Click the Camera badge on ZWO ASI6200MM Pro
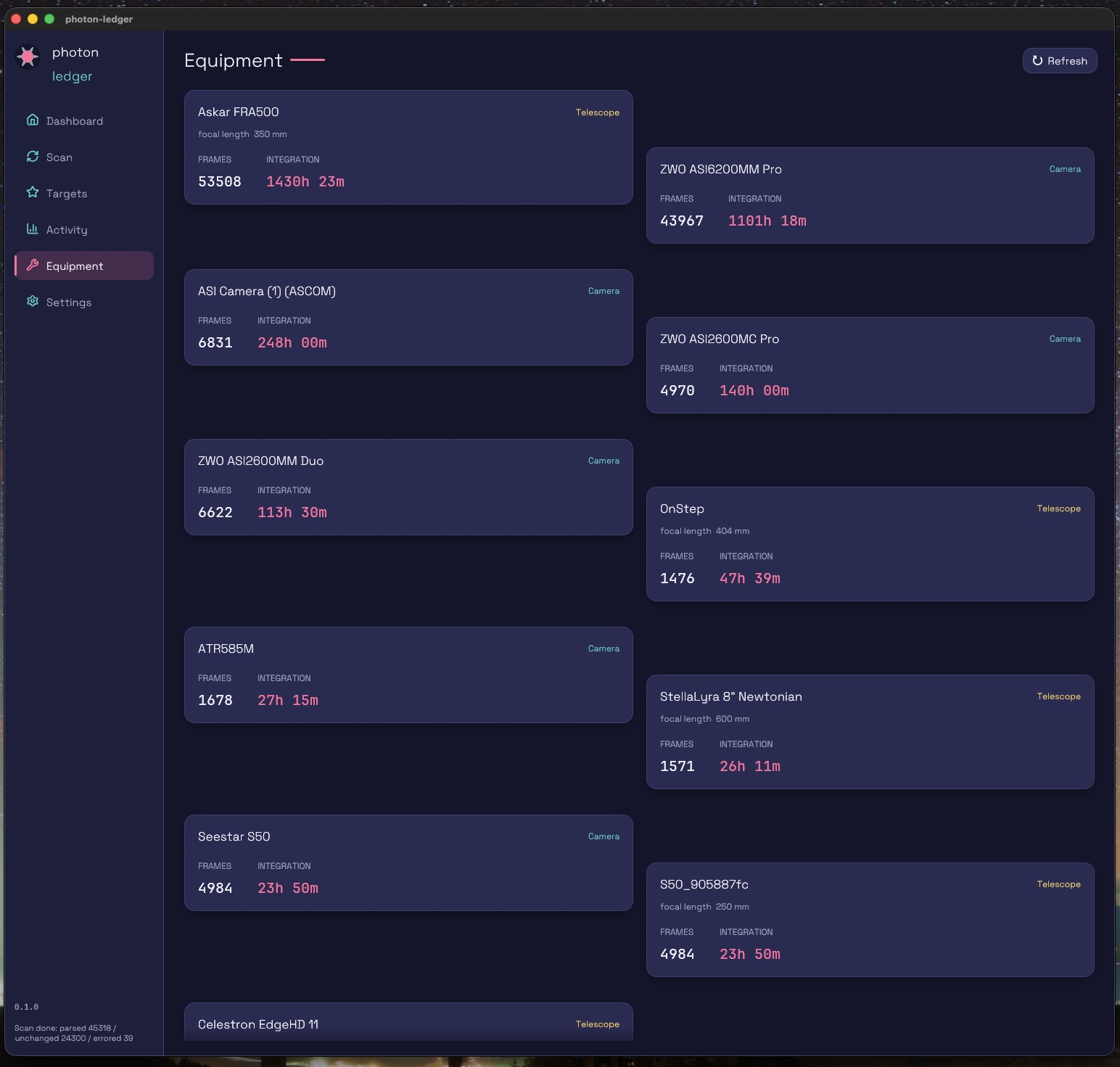The image size is (1120, 1067). pos(1065,169)
